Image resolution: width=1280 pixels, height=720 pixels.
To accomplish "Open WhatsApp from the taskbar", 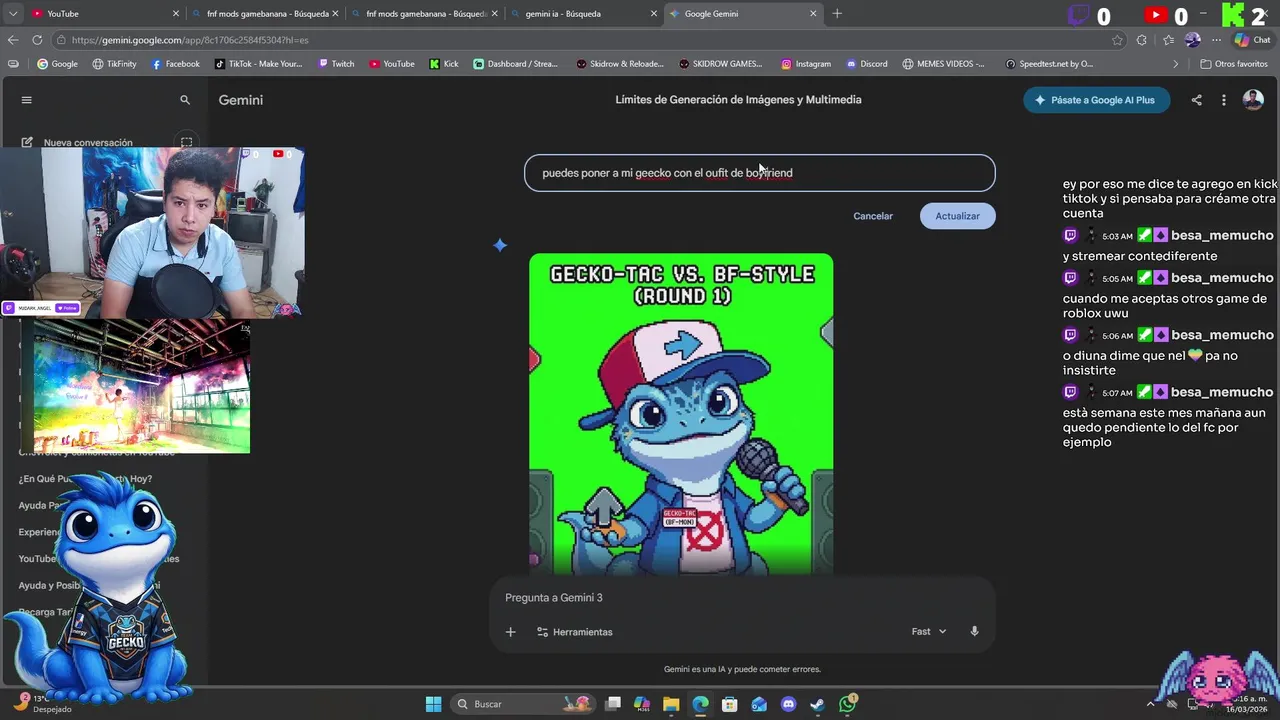I will tap(848, 704).
